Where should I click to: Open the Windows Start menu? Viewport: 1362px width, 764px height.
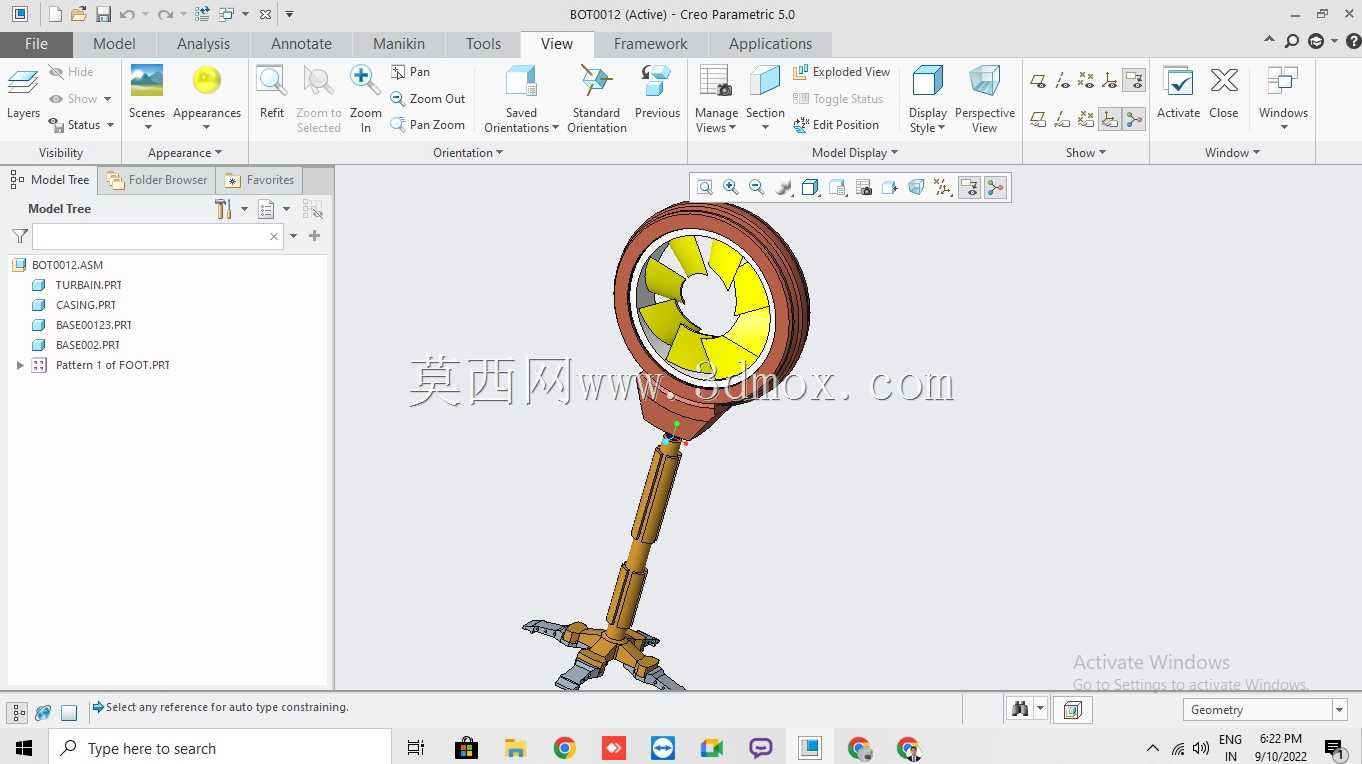click(x=24, y=748)
